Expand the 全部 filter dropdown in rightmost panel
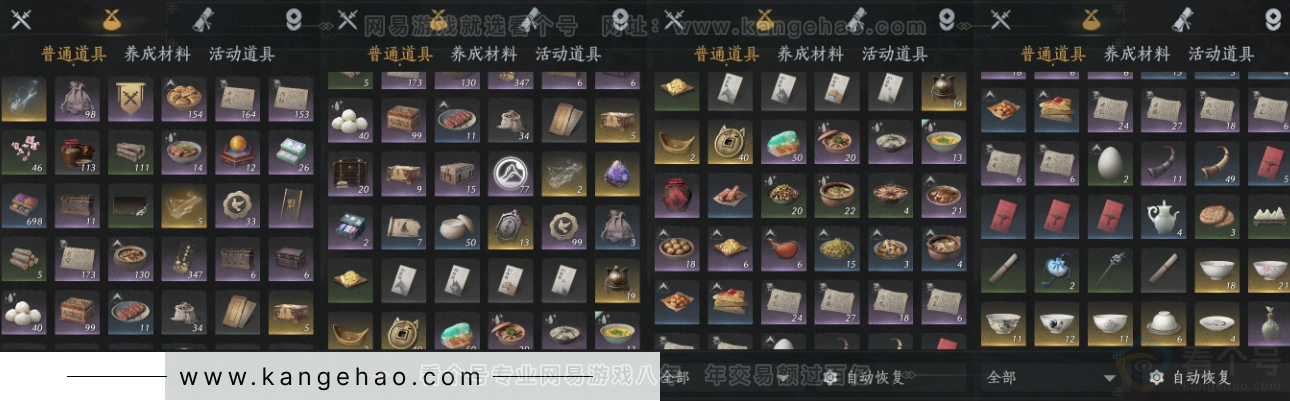 pyautogui.click(x=1052, y=377)
